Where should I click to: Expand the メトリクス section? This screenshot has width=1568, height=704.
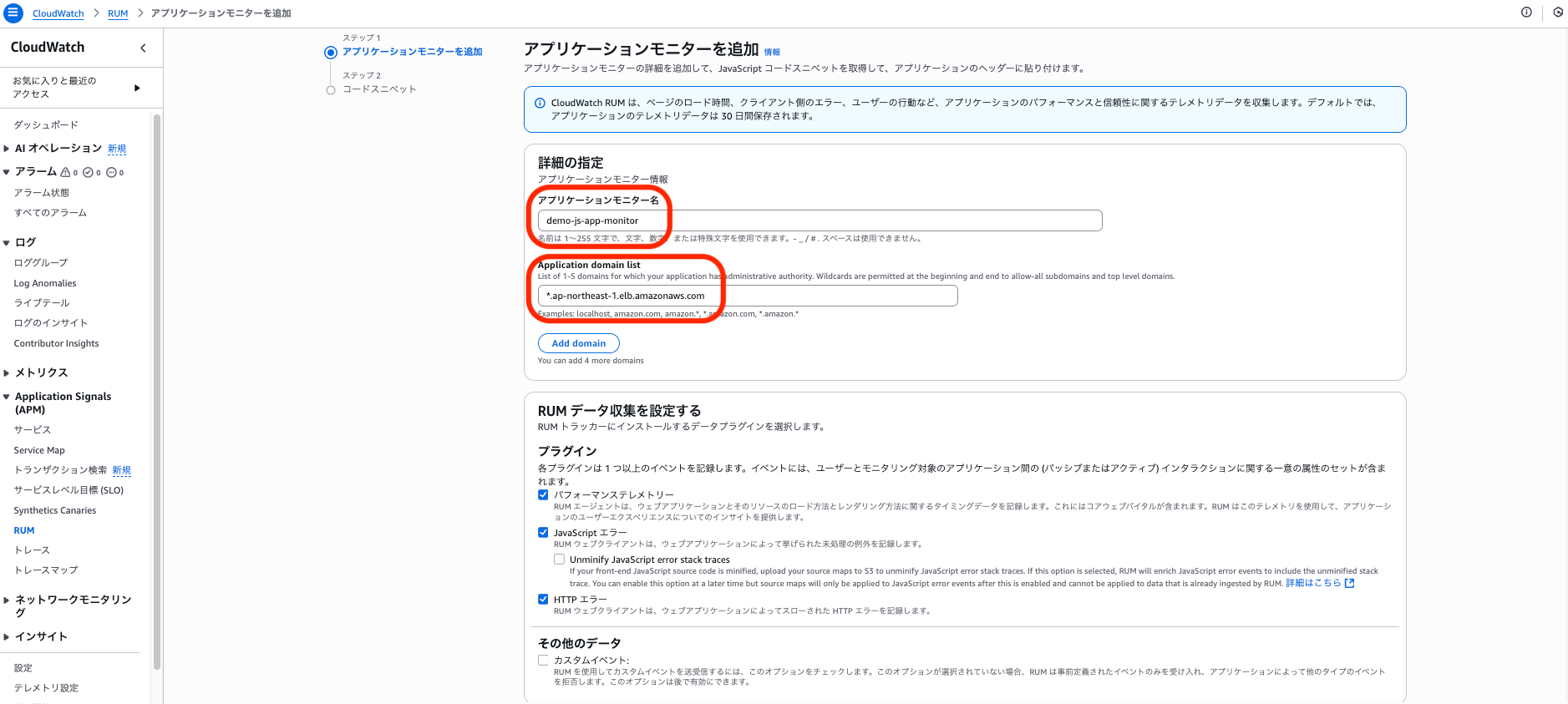tap(7, 373)
